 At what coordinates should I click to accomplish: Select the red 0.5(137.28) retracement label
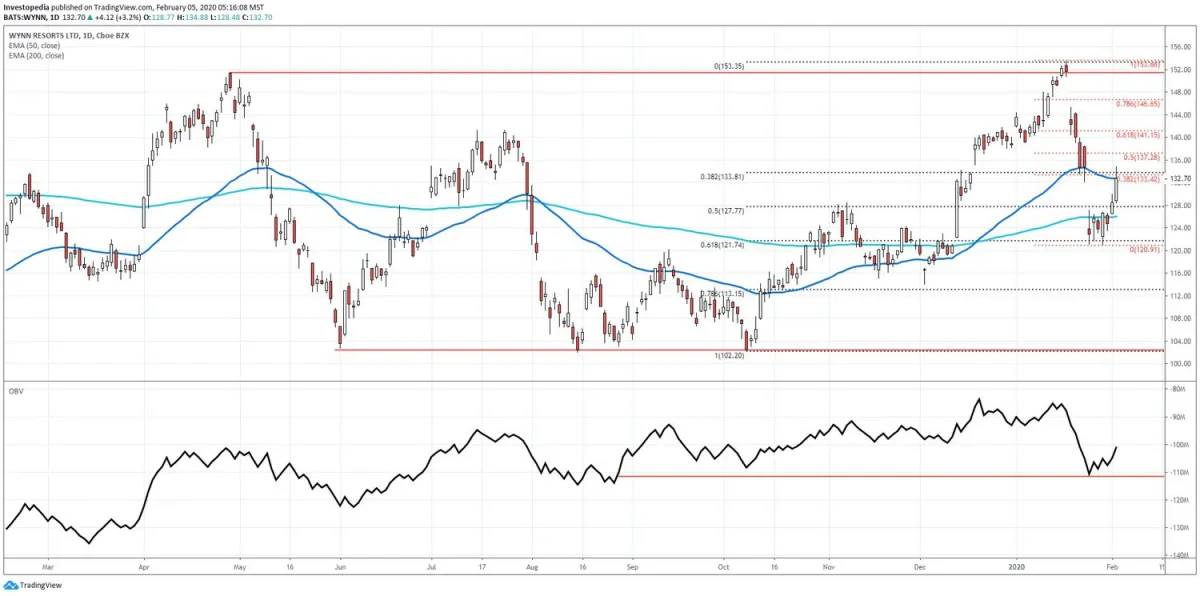coord(1141,156)
